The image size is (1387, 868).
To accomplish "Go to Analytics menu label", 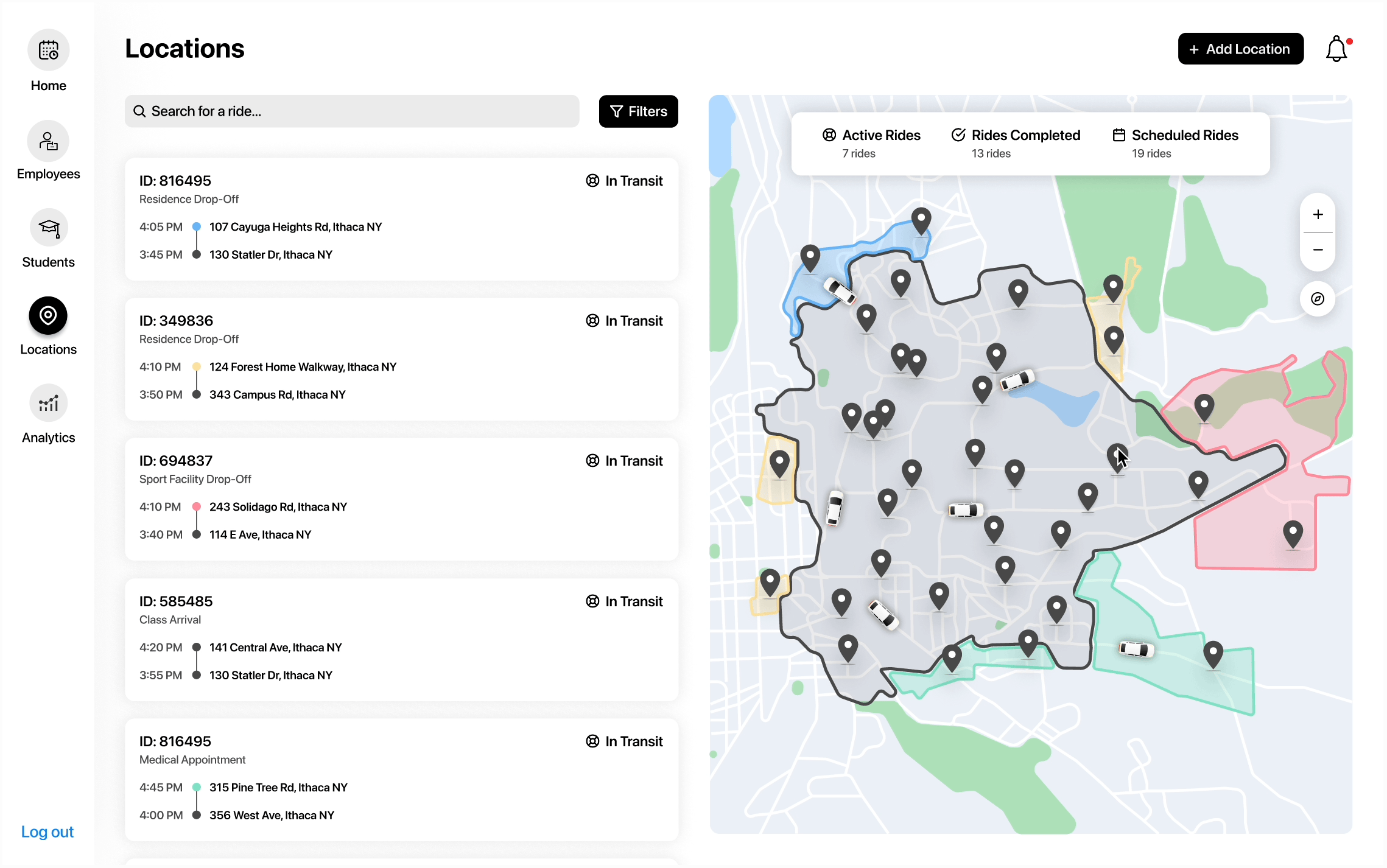I will [x=49, y=438].
